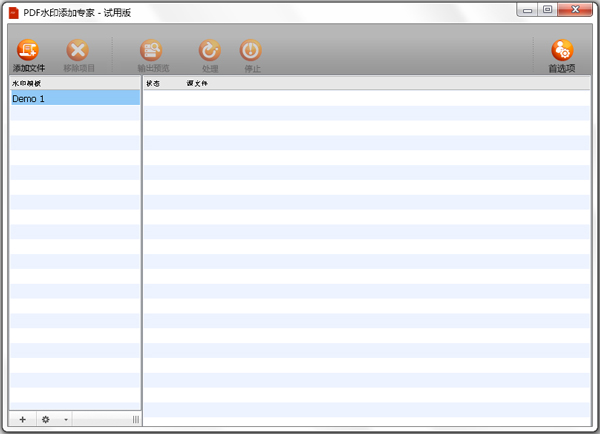Open the Output Preview (输出预览) tool
Screen dimensions: 600x434
click(153, 52)
